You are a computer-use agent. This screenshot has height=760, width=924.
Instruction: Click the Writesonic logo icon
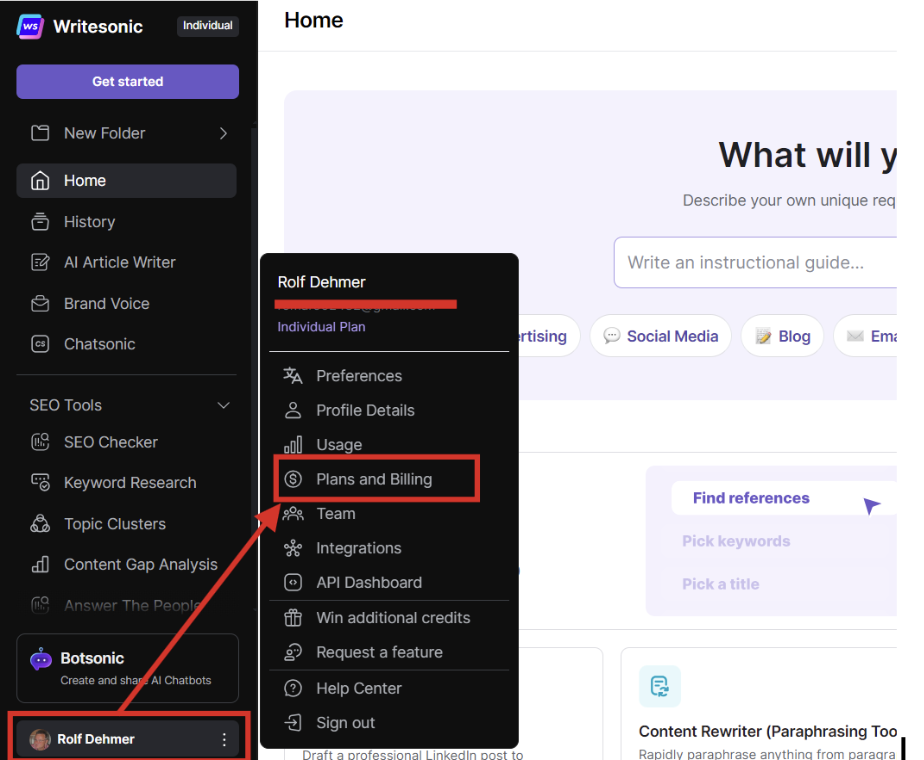click(x=30, y=27)
